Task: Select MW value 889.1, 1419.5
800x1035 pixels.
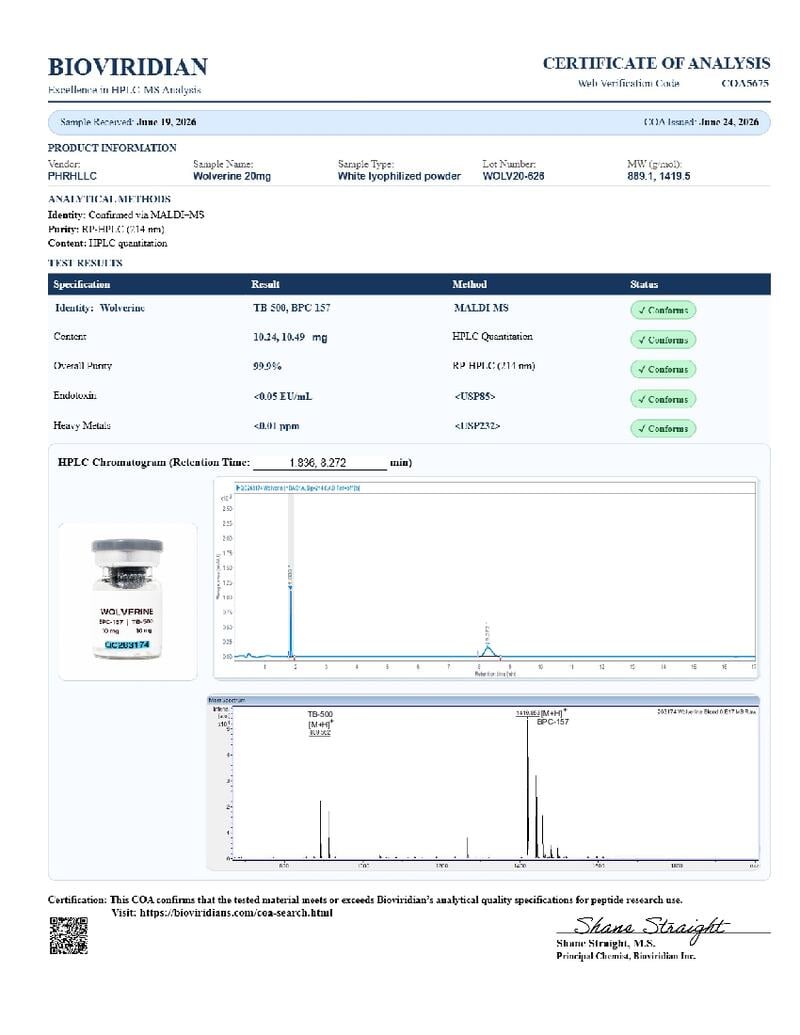Action: pyautogui.click(x=658, y=176)
